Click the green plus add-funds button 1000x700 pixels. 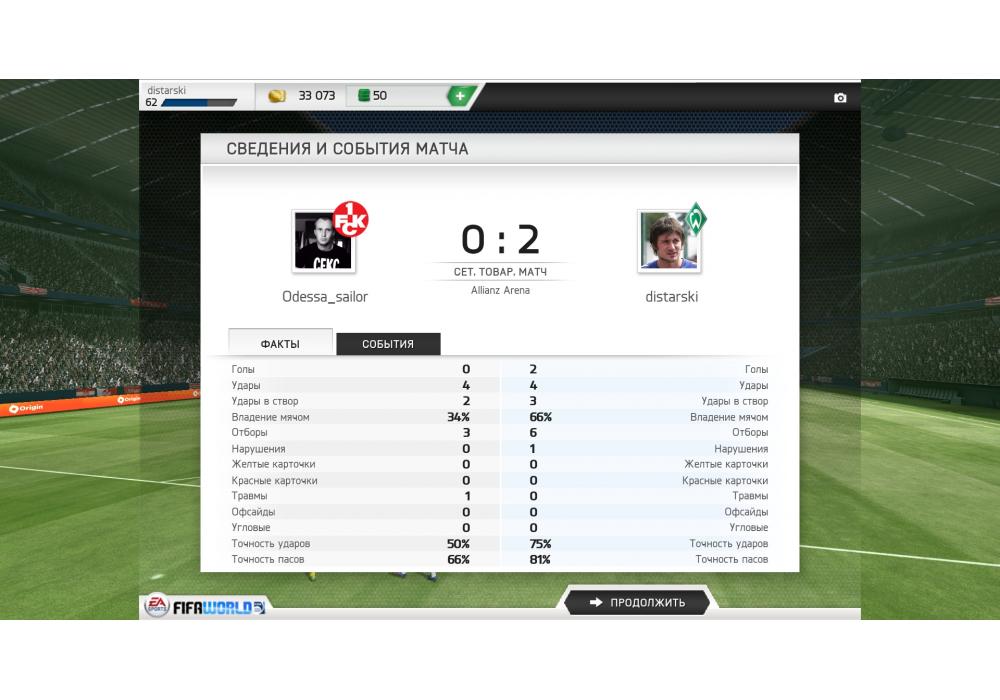tap(460, 96)
